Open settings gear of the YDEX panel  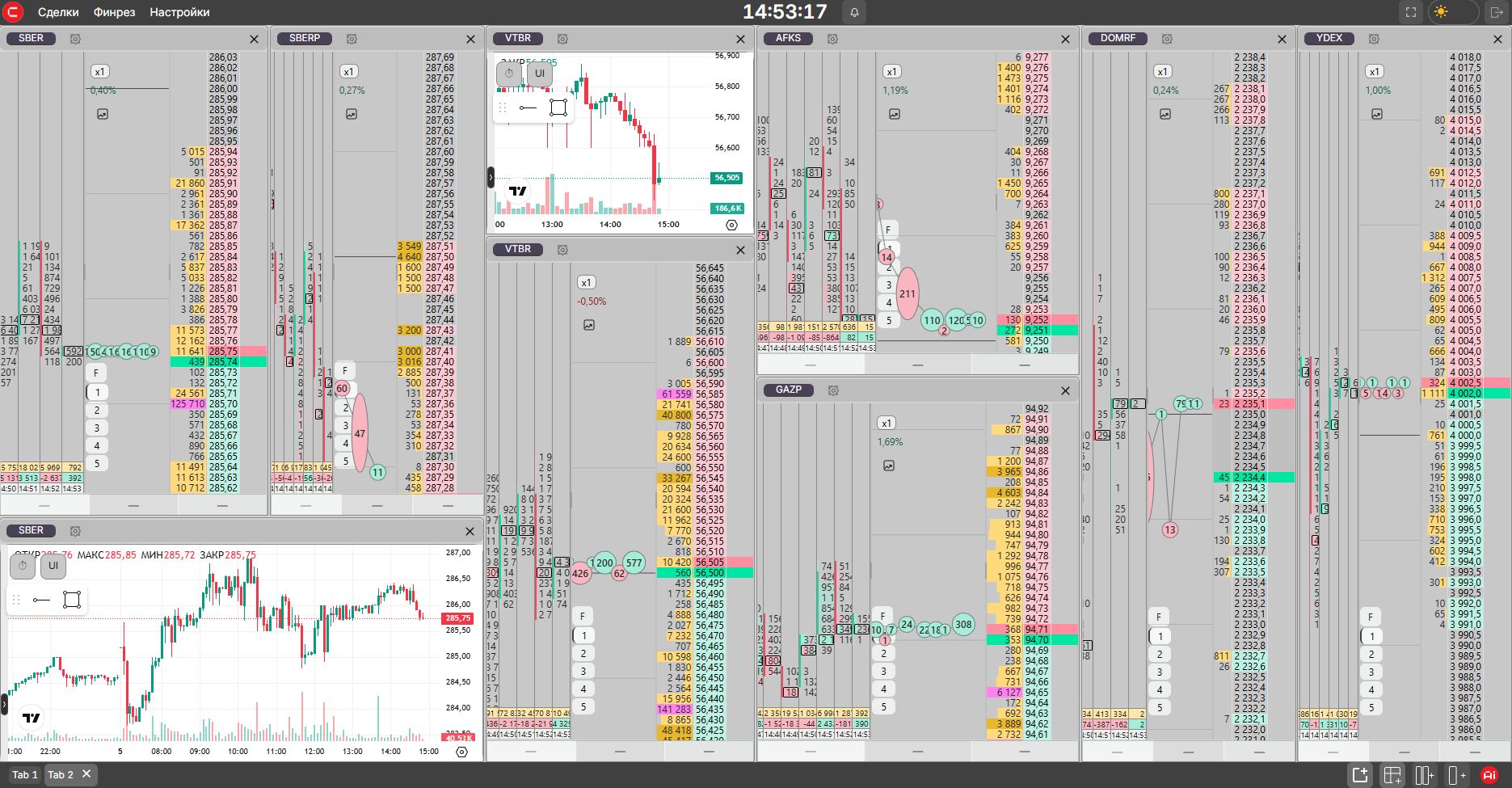pyautogui.click(x=1374, y=39)
